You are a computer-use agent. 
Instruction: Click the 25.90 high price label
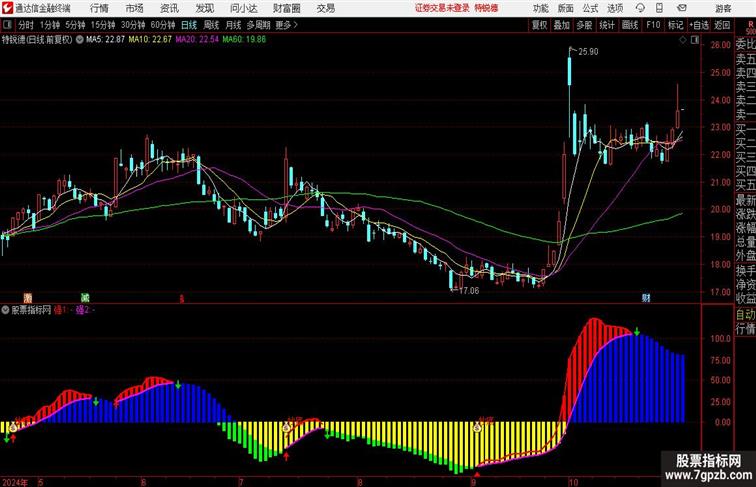pyautogui.click(x=588, y=52)
